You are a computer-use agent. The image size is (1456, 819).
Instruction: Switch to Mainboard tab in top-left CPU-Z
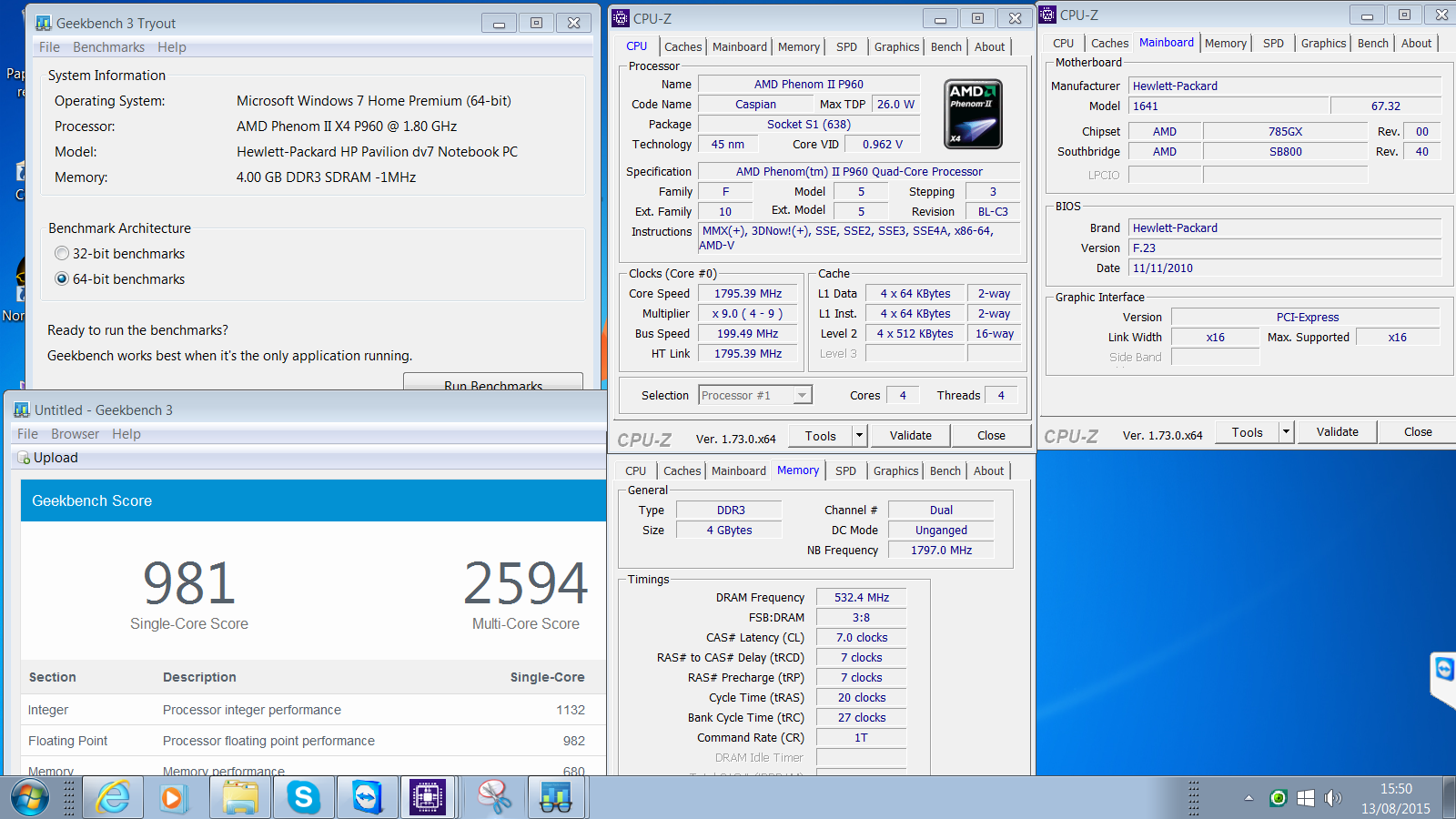[x=739, y=46]
